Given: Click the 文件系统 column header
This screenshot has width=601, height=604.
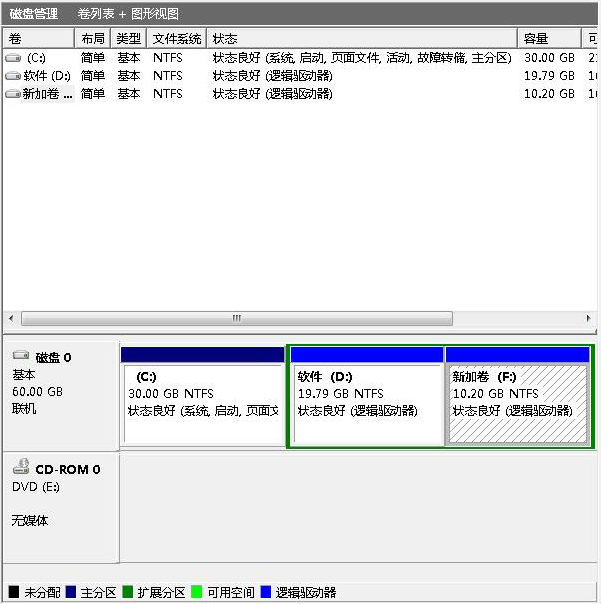Looking at the screenshot, I should [176, 38].
